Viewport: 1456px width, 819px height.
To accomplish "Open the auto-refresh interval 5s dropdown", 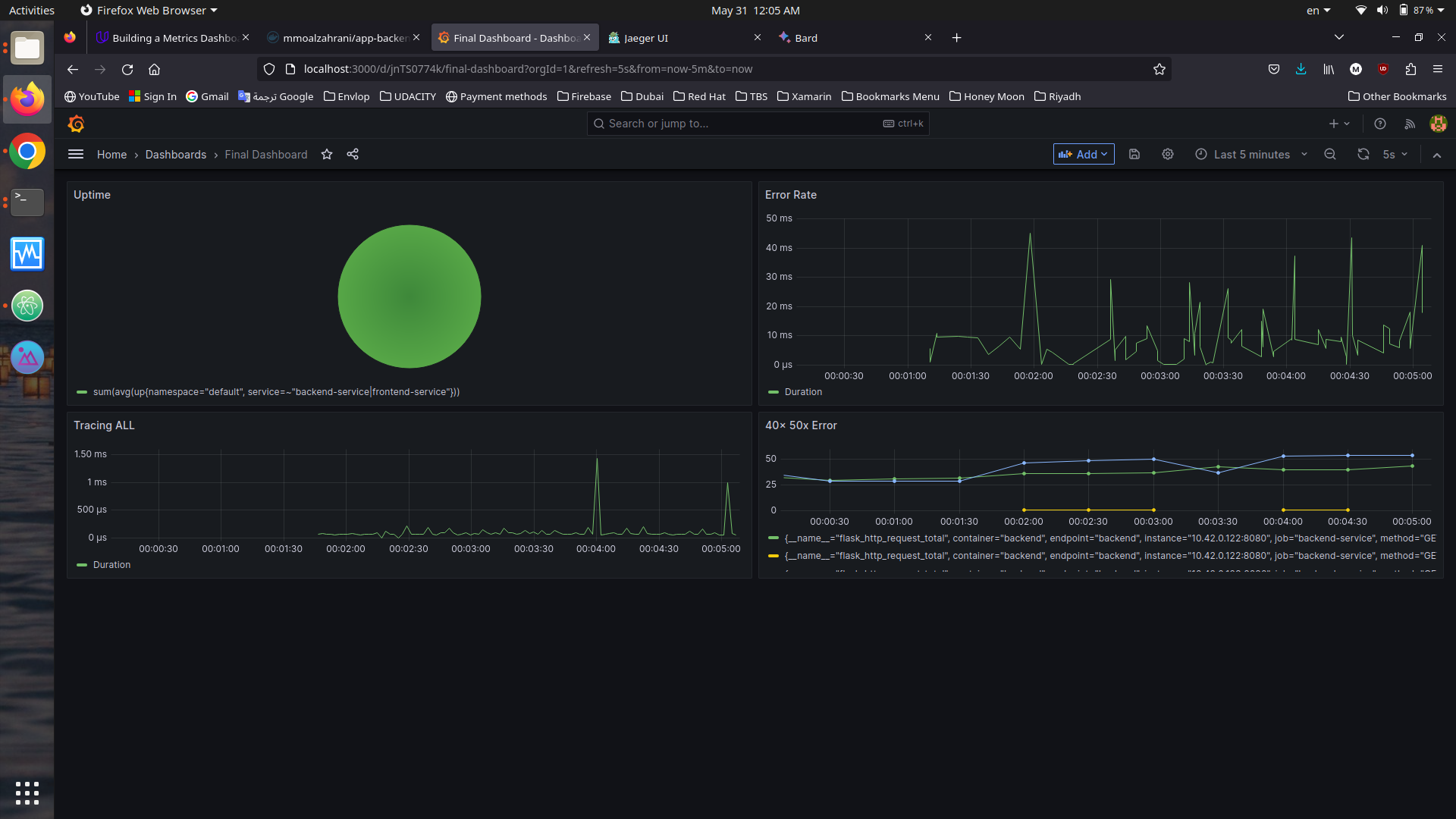I will coord(1395,154).
